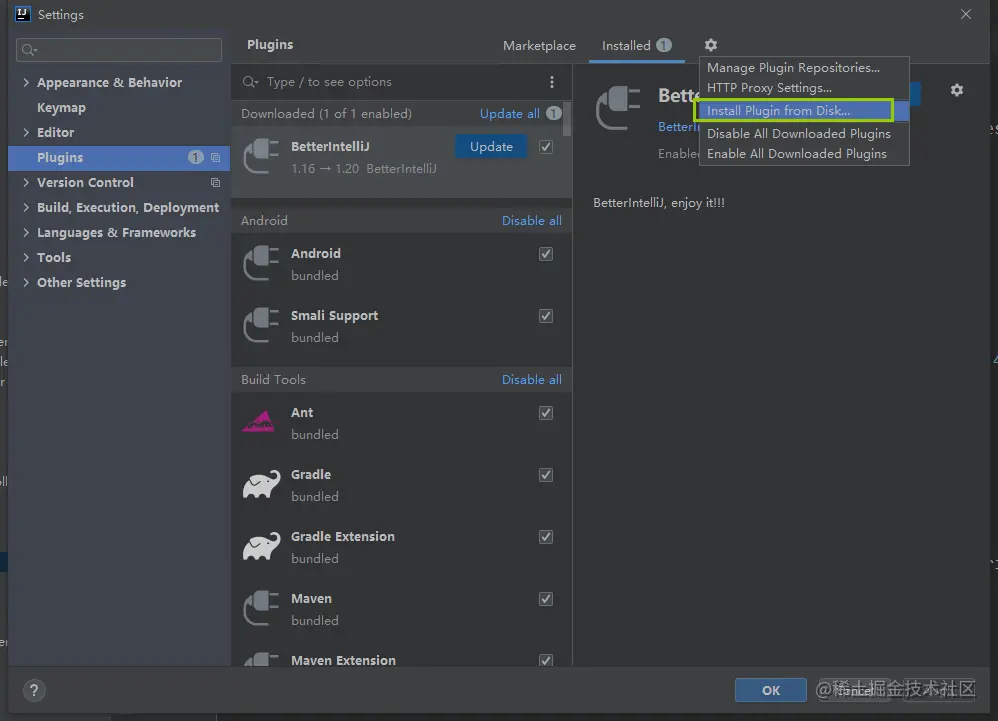This screenshot has height=721, width=998.
Task: Click the Smali Support plug icon
Action: (262, 325)
